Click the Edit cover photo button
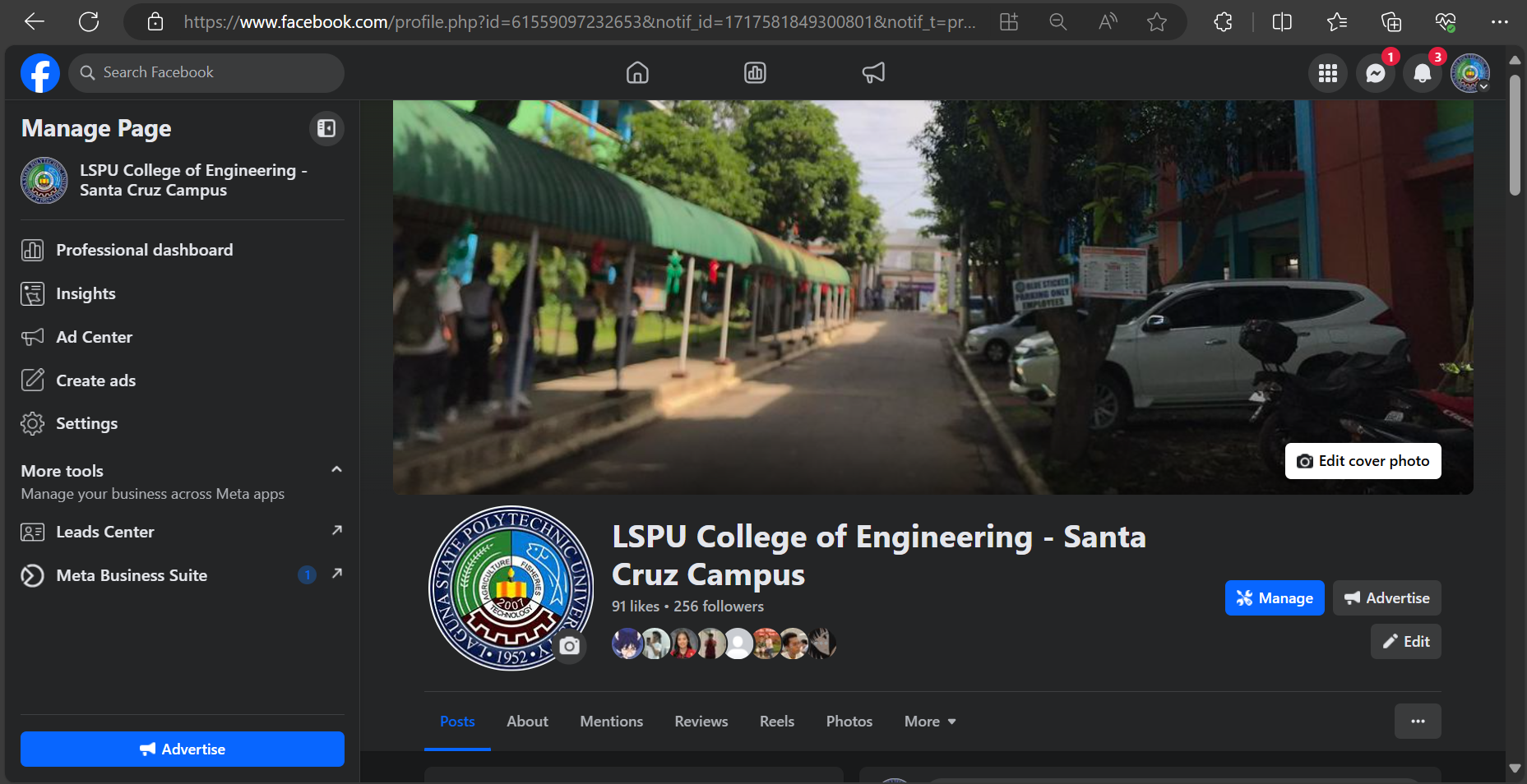The width and height of the screenshot is (1527, 784). click(1363, 461)
